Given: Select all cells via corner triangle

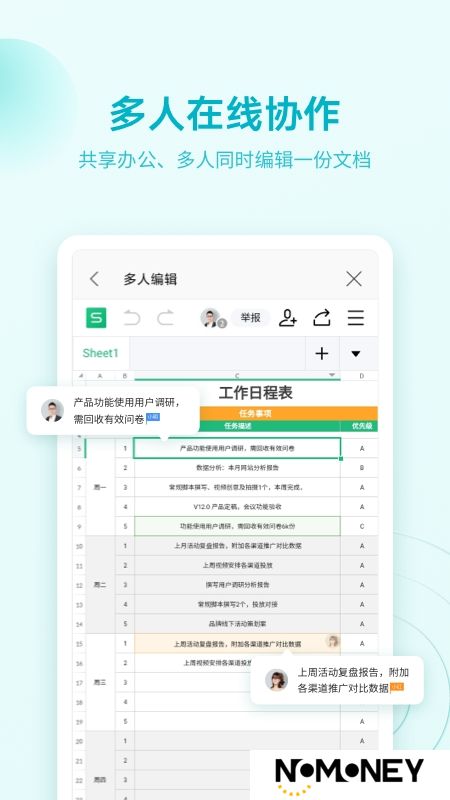Looking at the screenshot, I should pyautogui.click(x=80, y=376).
